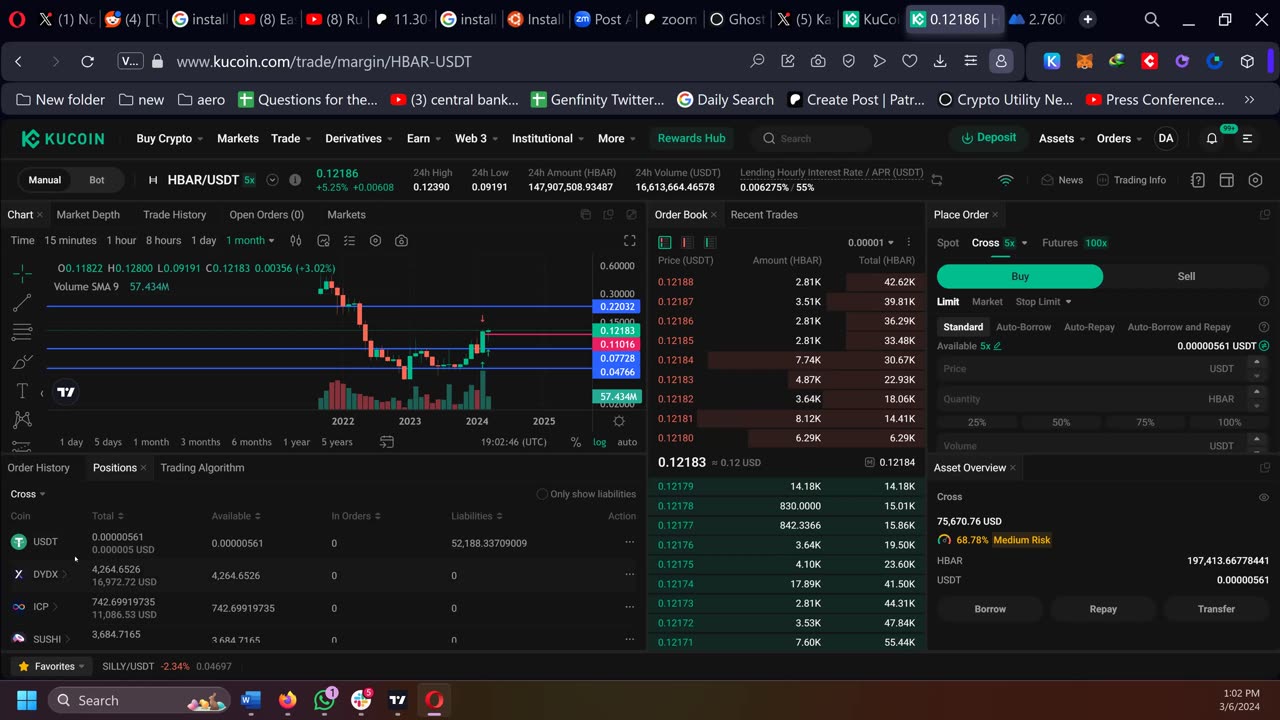Click the Borrow button
The height and width of the screenshot is (720, 1280).
[990, 609]
